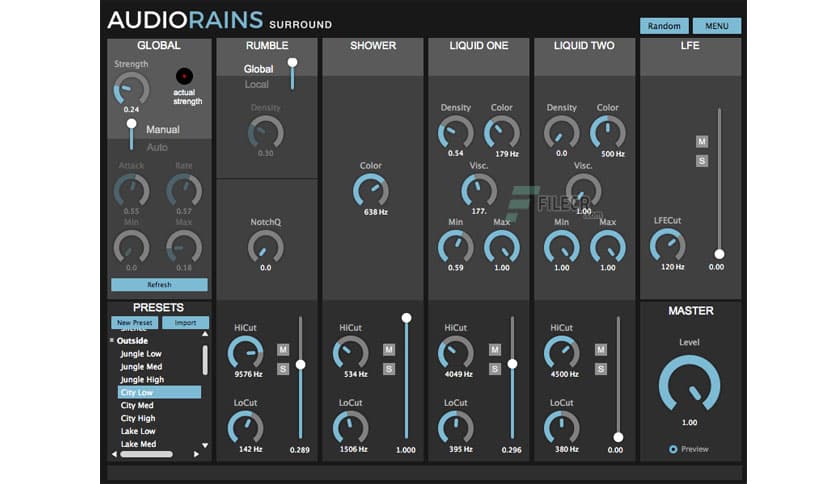Viewport: 836px width, 484px height.
Task: Click the preset list scroll-up arrow
Action: [205, 334]
